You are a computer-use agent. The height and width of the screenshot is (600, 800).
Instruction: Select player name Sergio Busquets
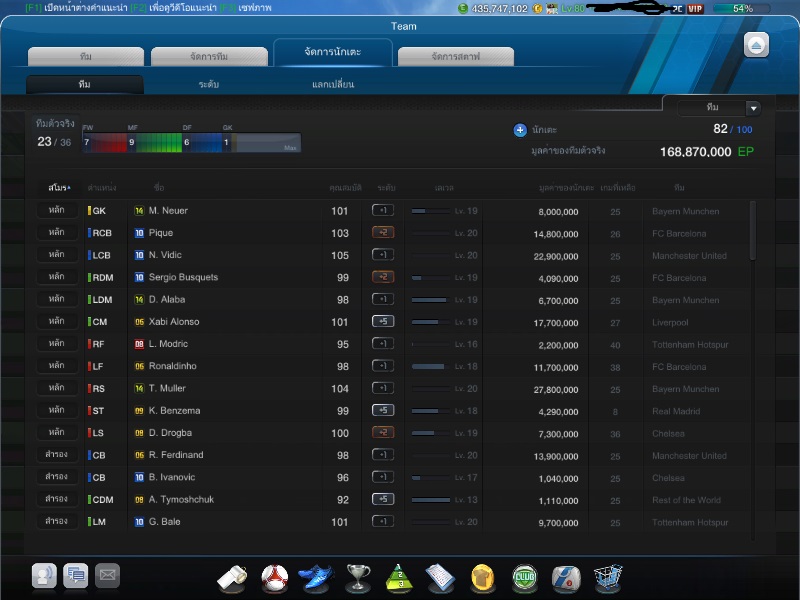point(183,277)
